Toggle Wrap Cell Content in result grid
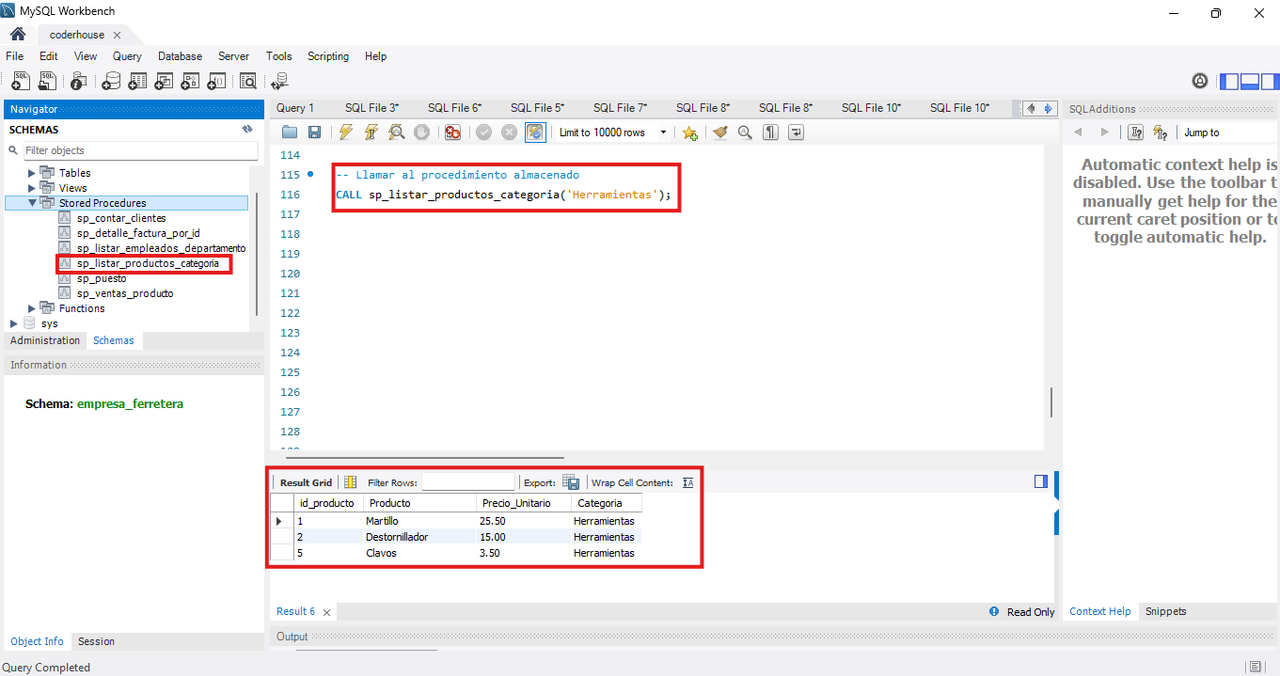Image resolution: width=1280 pixels, height=676 pixels. [x=688, y=482]
